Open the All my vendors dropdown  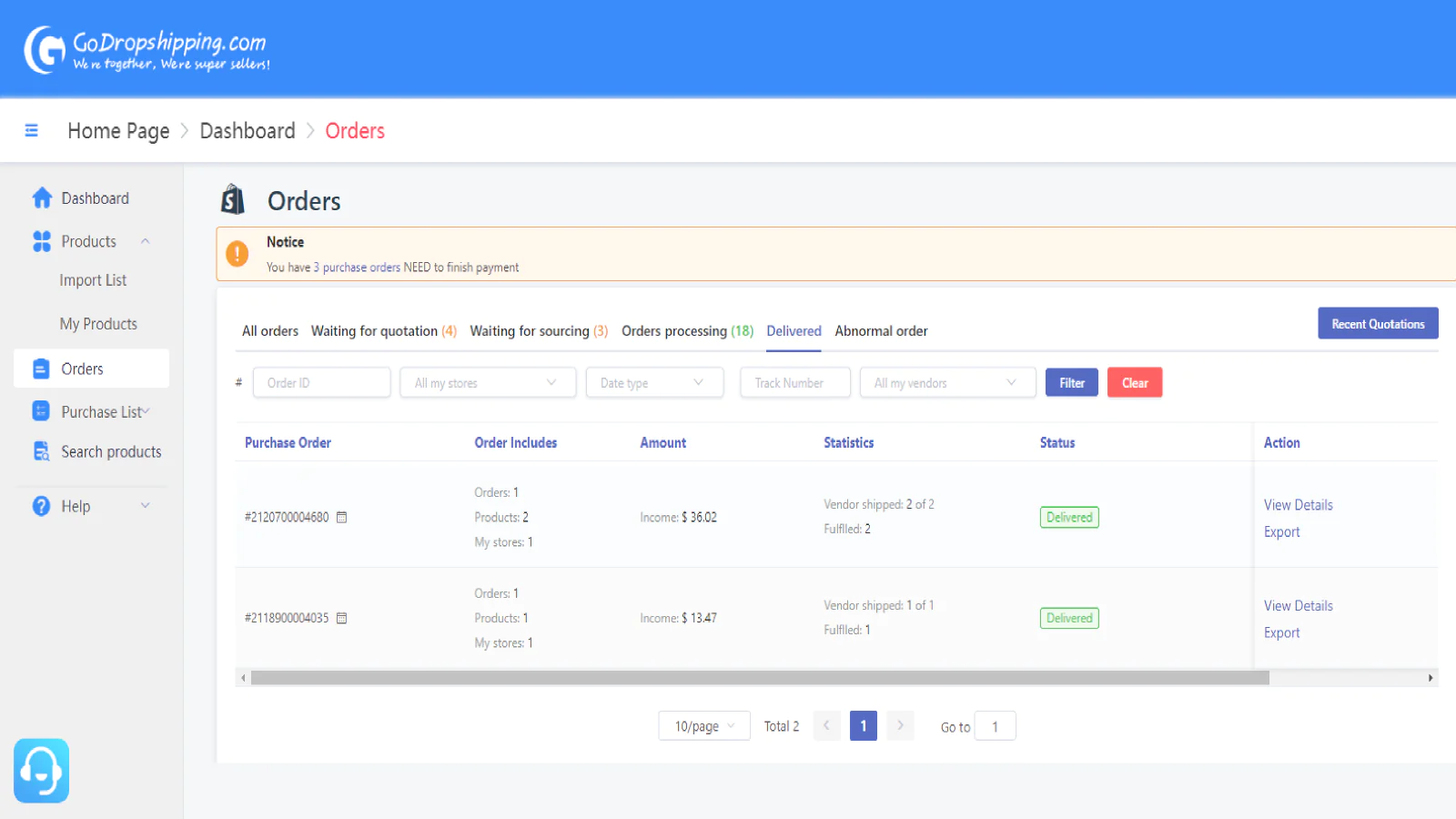946,383
